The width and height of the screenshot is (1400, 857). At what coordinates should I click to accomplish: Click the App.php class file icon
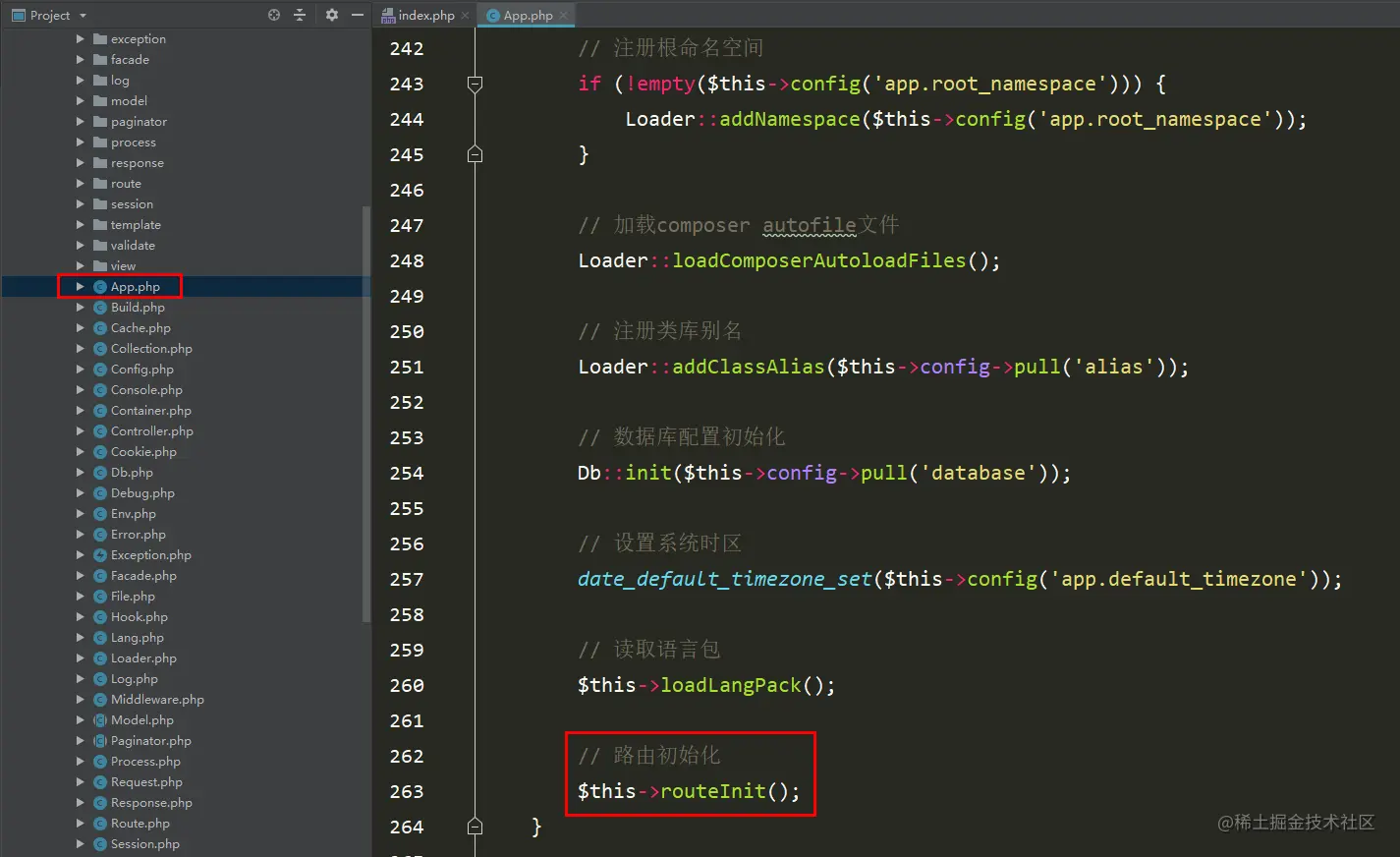[x=100, y=287]
